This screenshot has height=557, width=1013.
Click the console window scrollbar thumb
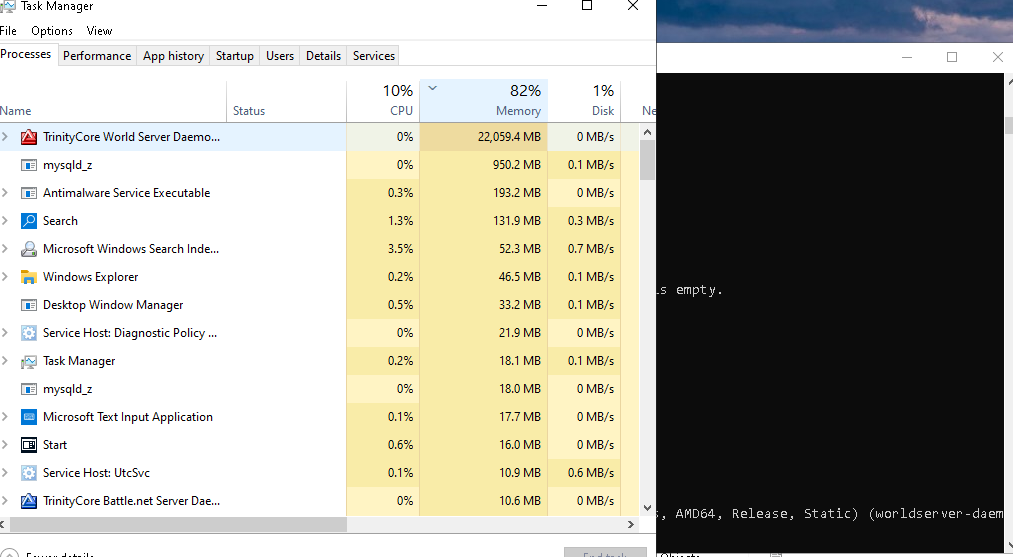click(x=1009, y=125)
